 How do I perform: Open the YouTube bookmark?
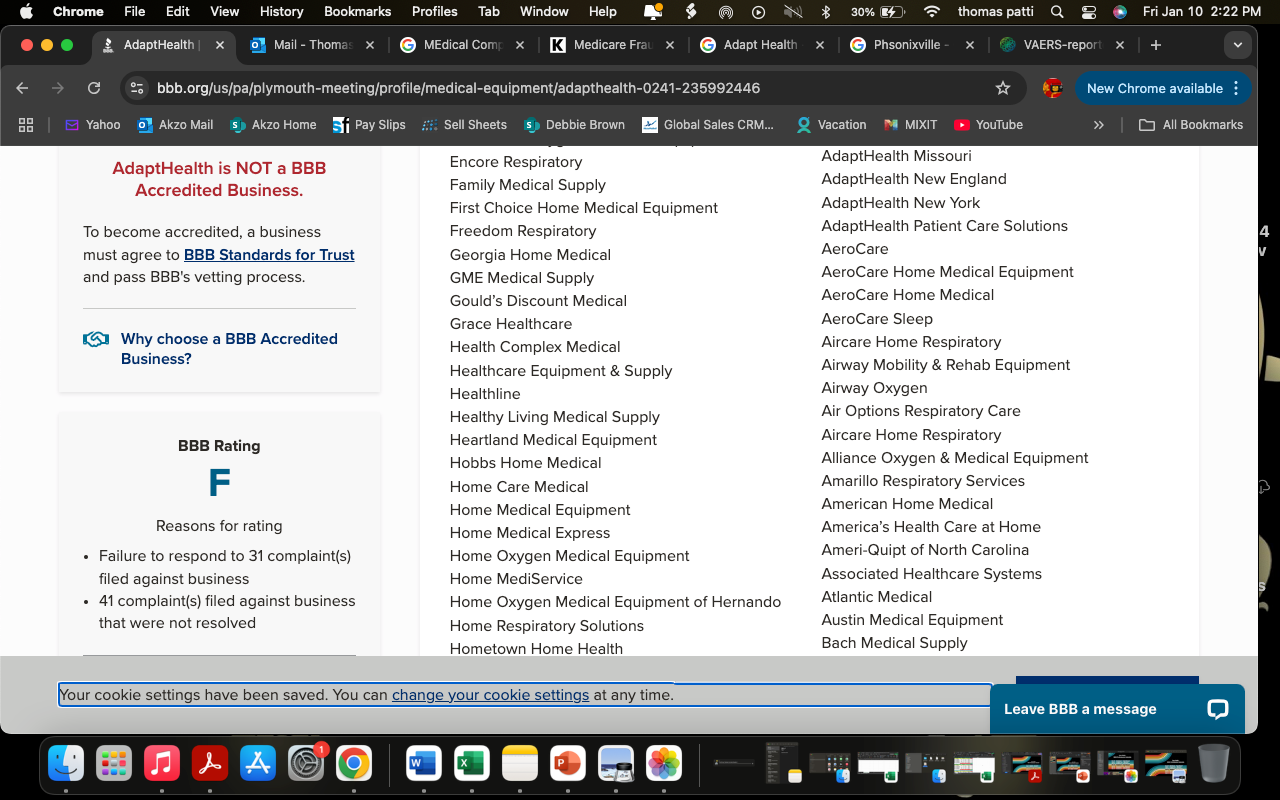[x=988, y=125]
